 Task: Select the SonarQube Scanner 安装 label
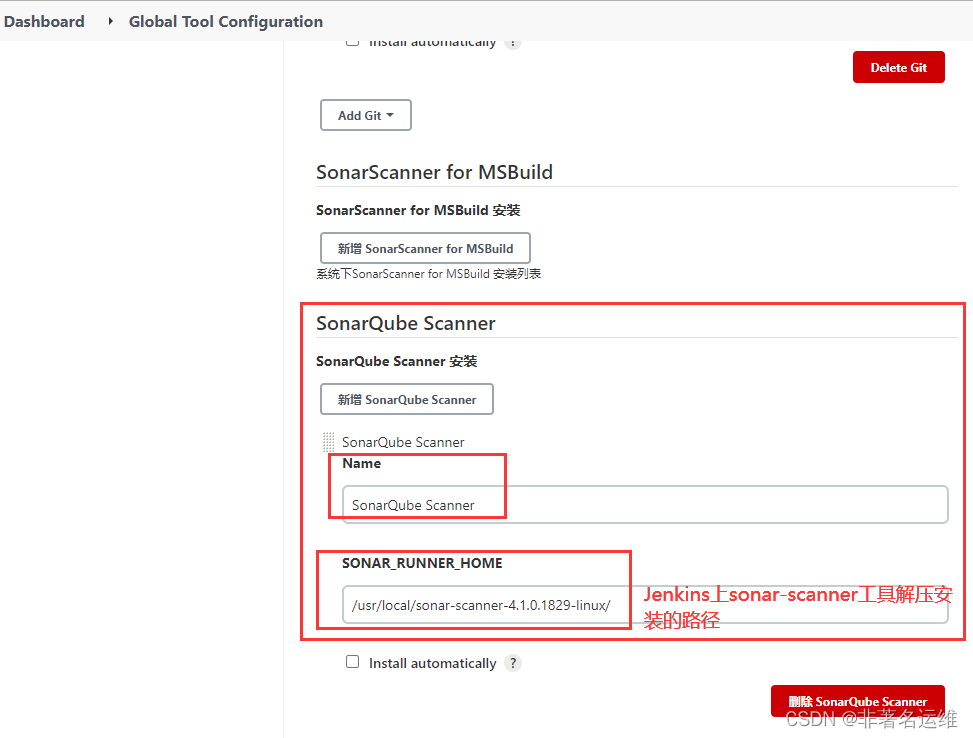point(397,361)
